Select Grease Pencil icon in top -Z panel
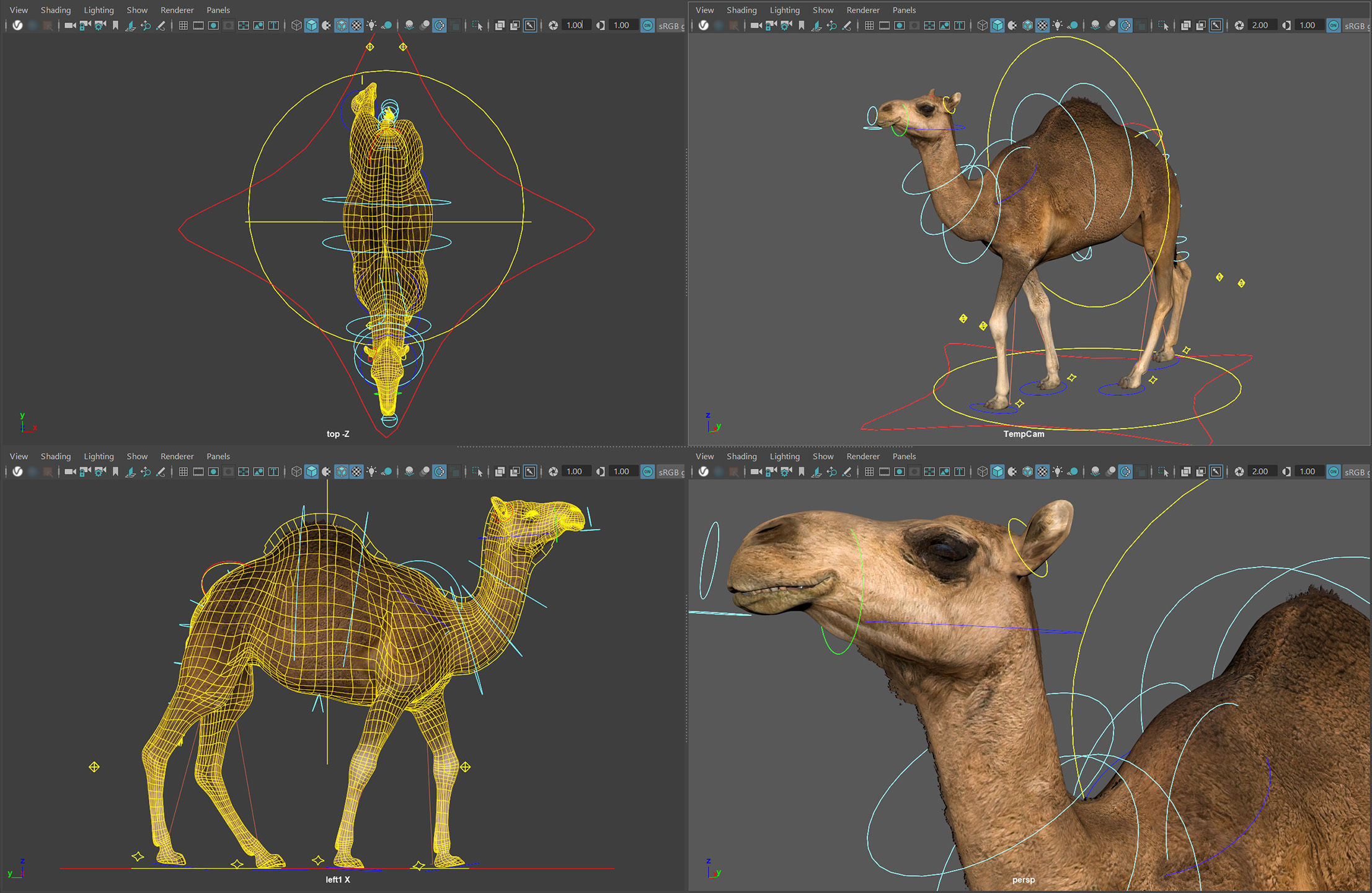This screenshot has height=893, width=1372. click(161, 25)
